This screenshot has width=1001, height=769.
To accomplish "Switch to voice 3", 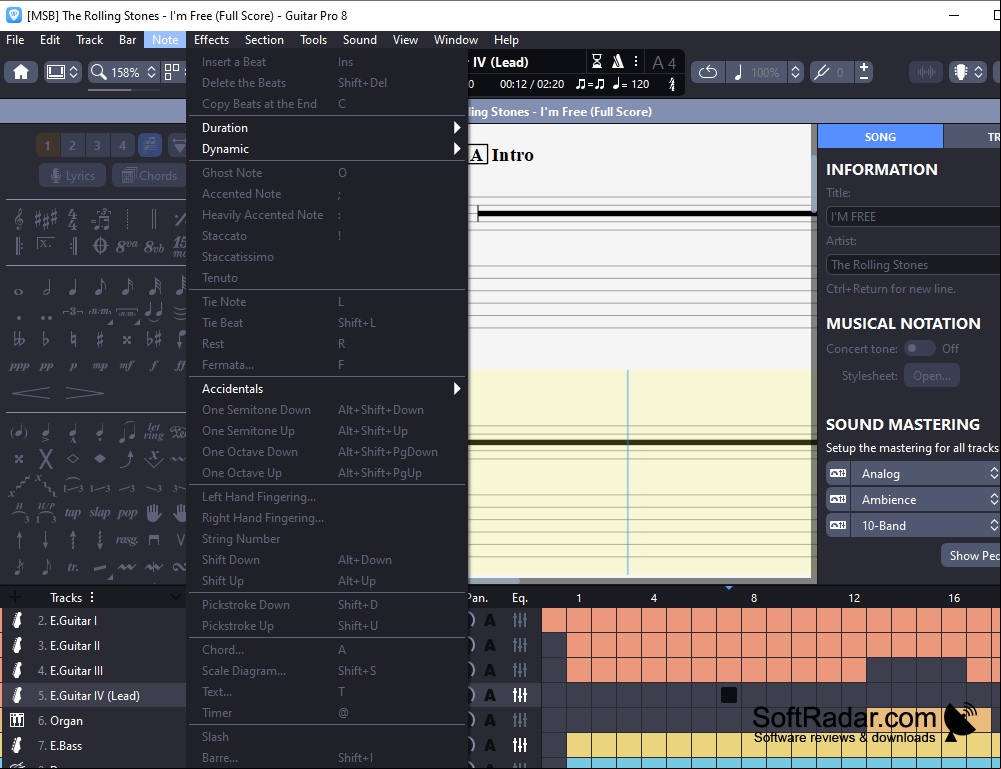I will coord(97,146).
